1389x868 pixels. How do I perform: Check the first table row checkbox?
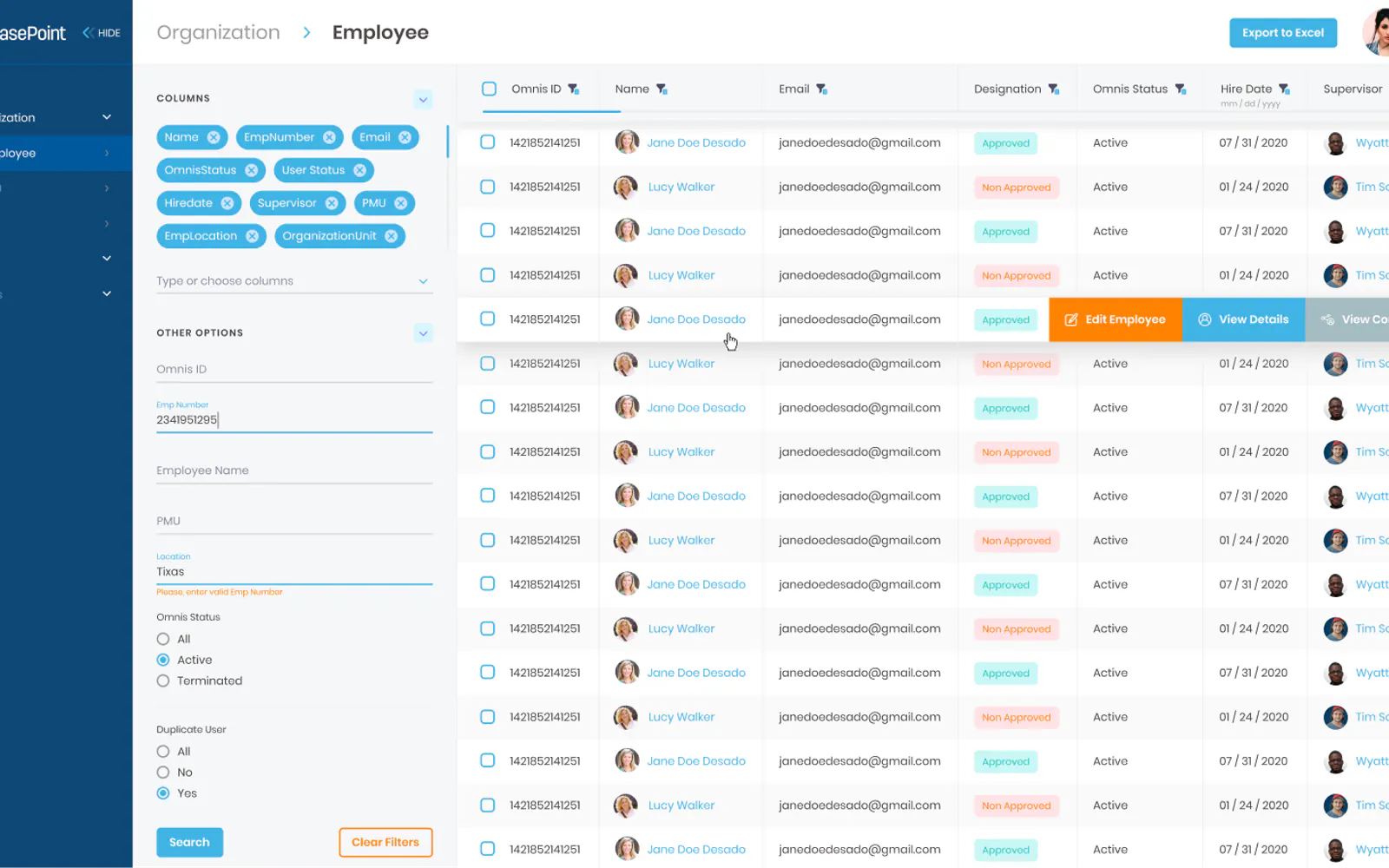488,142
